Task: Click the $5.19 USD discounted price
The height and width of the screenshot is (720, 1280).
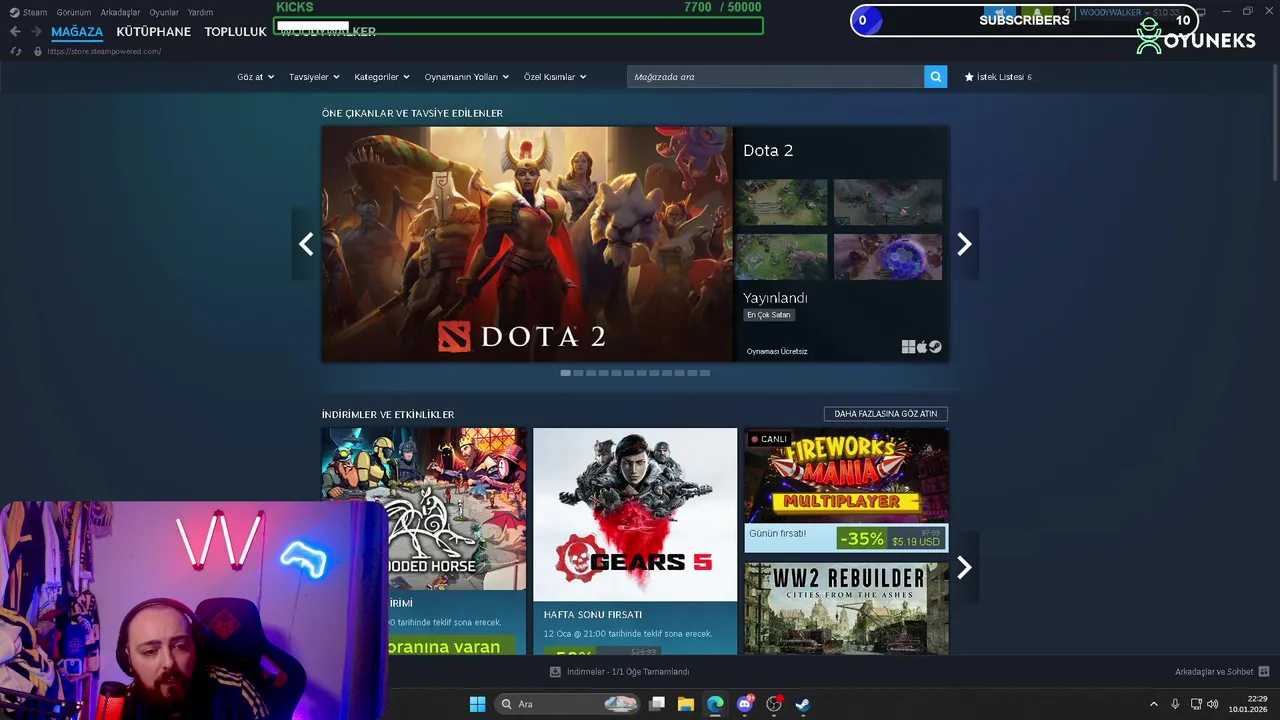Action: click(x=916, y=541)
